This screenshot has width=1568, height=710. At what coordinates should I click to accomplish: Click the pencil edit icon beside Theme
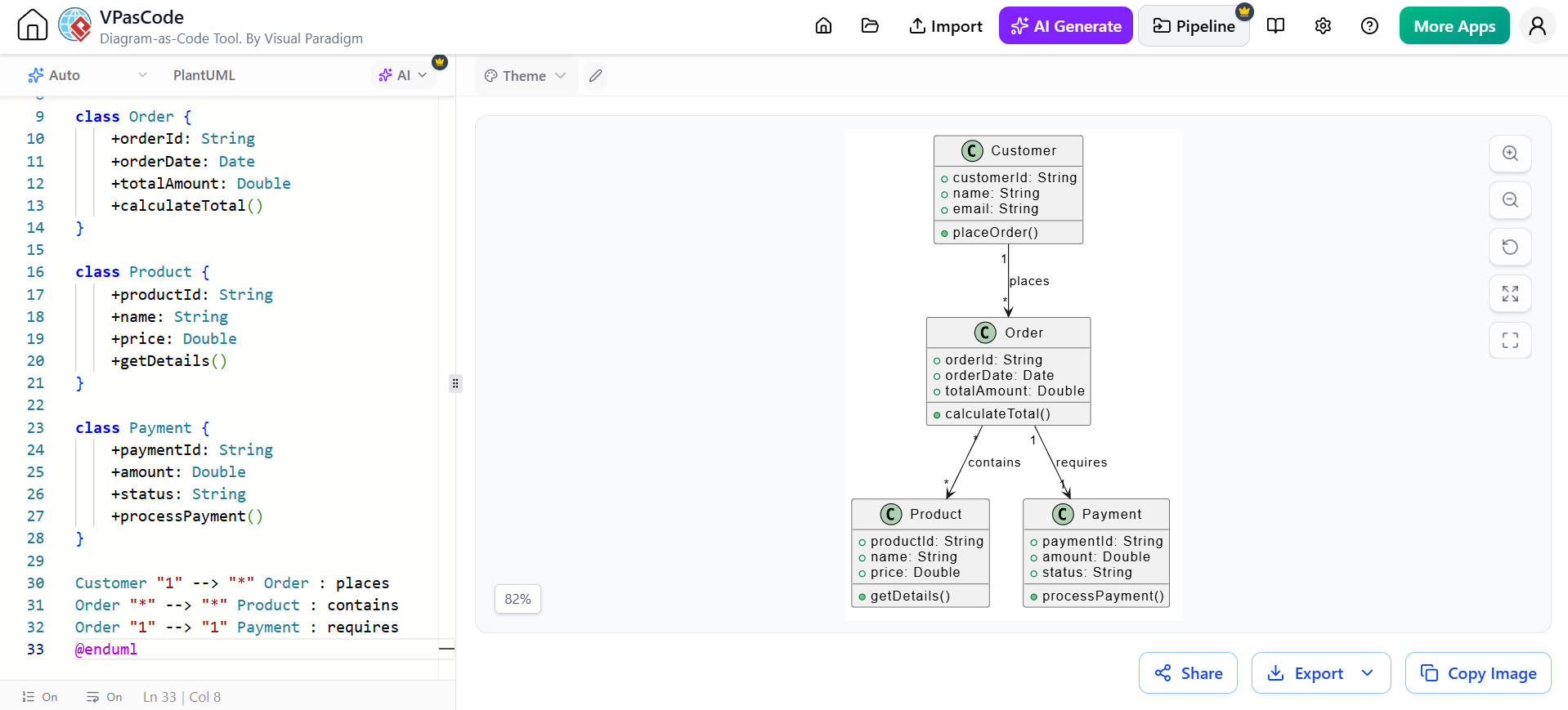(x=596, y=76)
